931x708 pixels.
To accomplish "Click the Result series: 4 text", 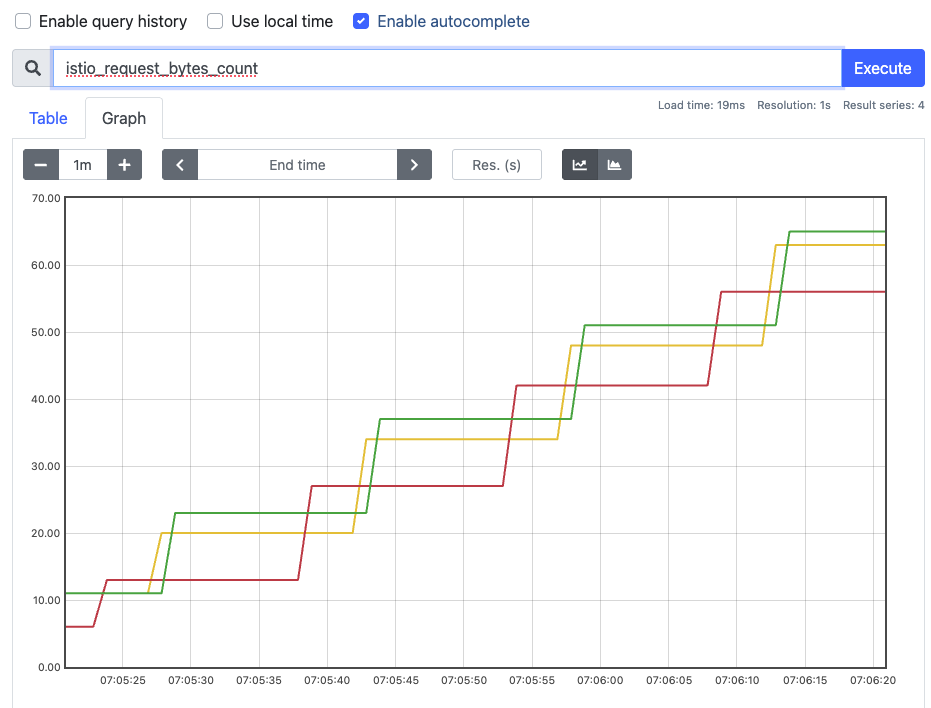I will [x=884, y=105].
